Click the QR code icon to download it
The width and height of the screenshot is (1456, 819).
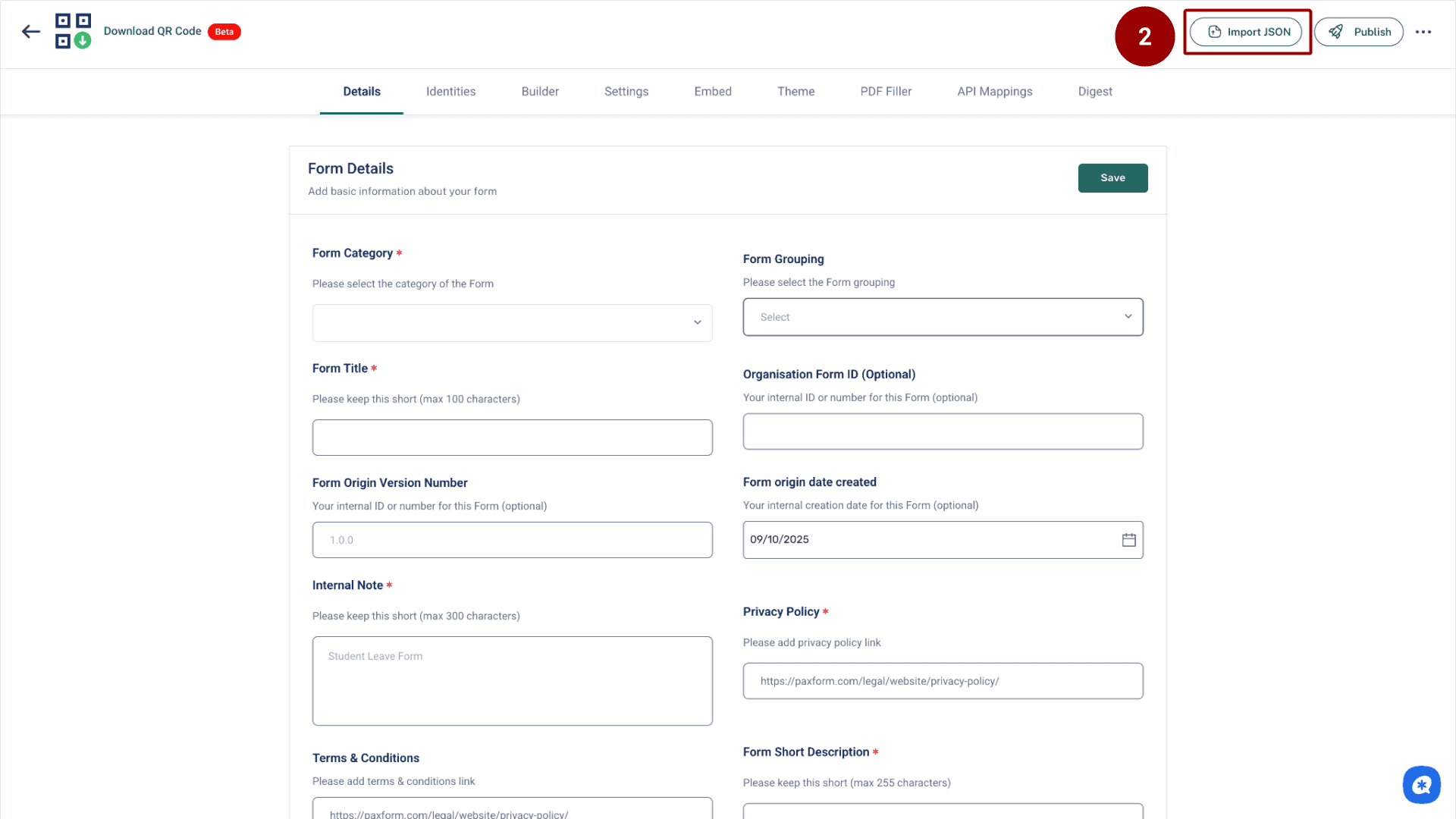pyautogui.click(x=73, y=31)
